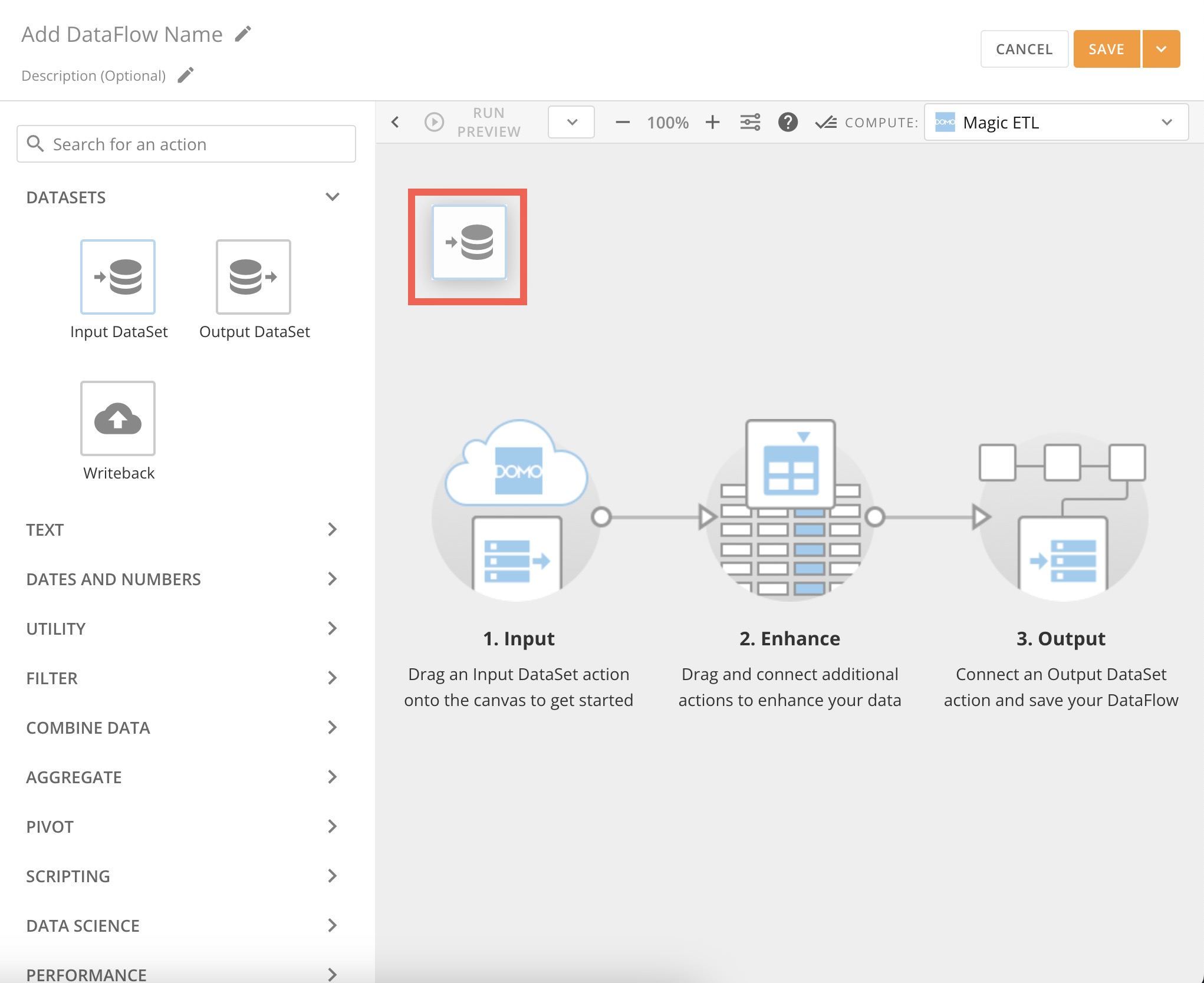
Task: Click the zoom in plus control
Action: pyautogui.click(x=713, y=122)
